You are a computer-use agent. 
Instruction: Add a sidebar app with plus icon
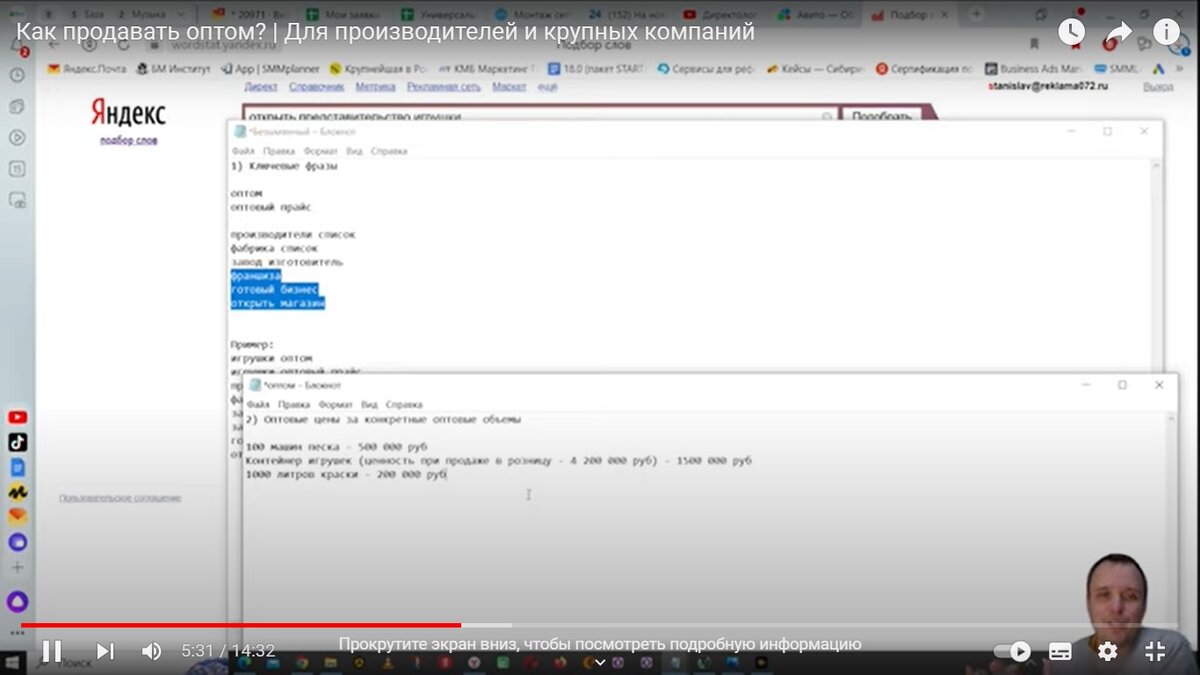point(17,567)
